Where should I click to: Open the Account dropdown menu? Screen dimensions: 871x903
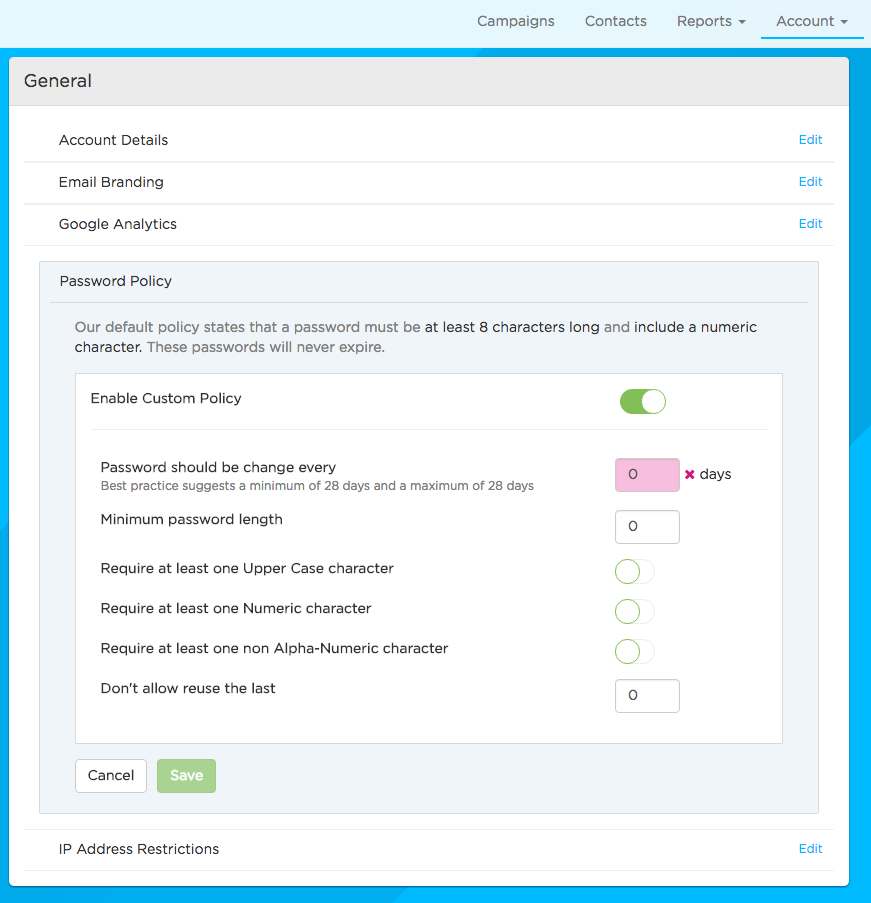(x=812, y=21)
